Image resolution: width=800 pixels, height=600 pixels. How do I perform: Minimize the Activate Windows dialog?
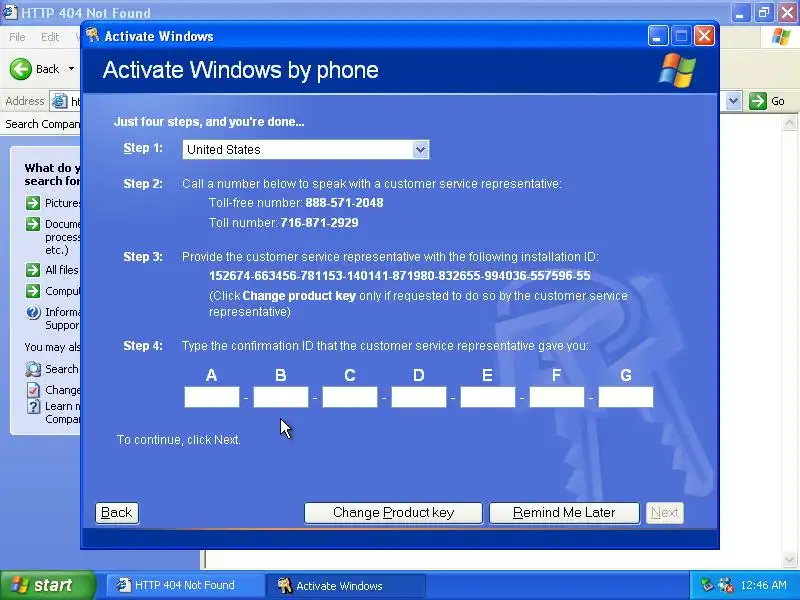pos(658,36)
